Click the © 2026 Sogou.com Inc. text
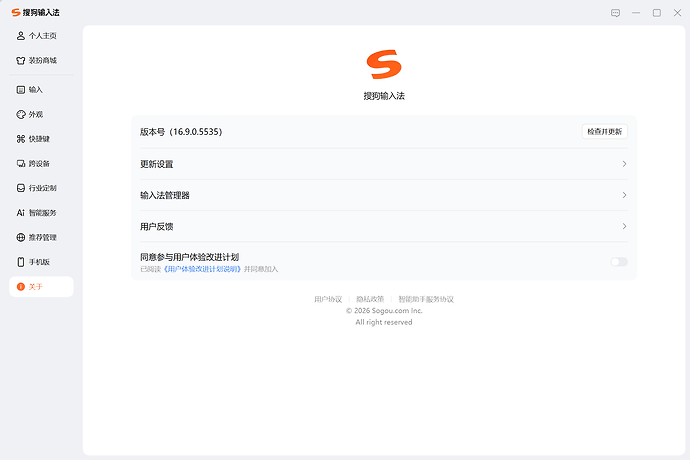690x460 pixels. tap(384, 311)
